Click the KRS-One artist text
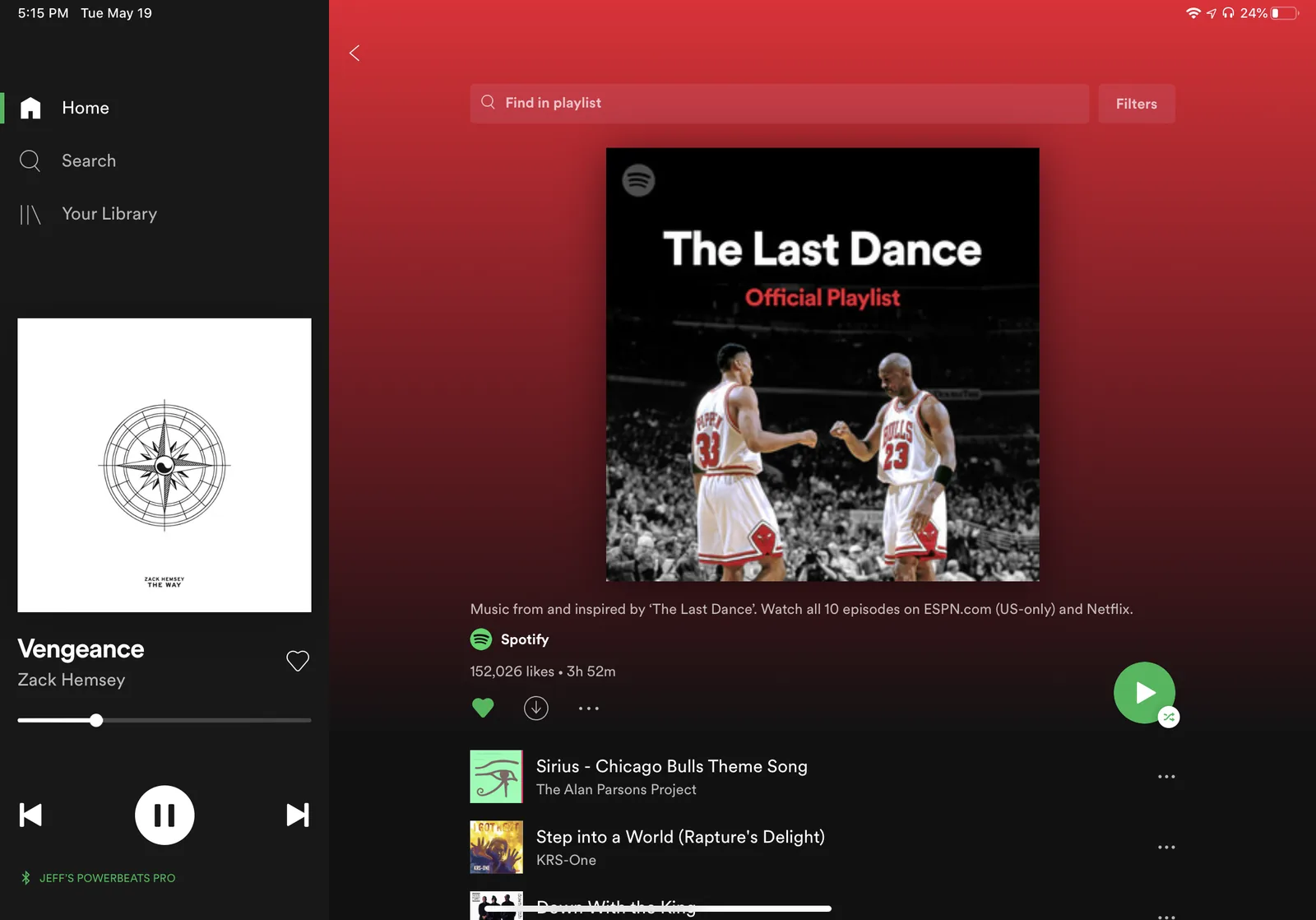Viewport: 1316px width, 920px height. point(566,860)
